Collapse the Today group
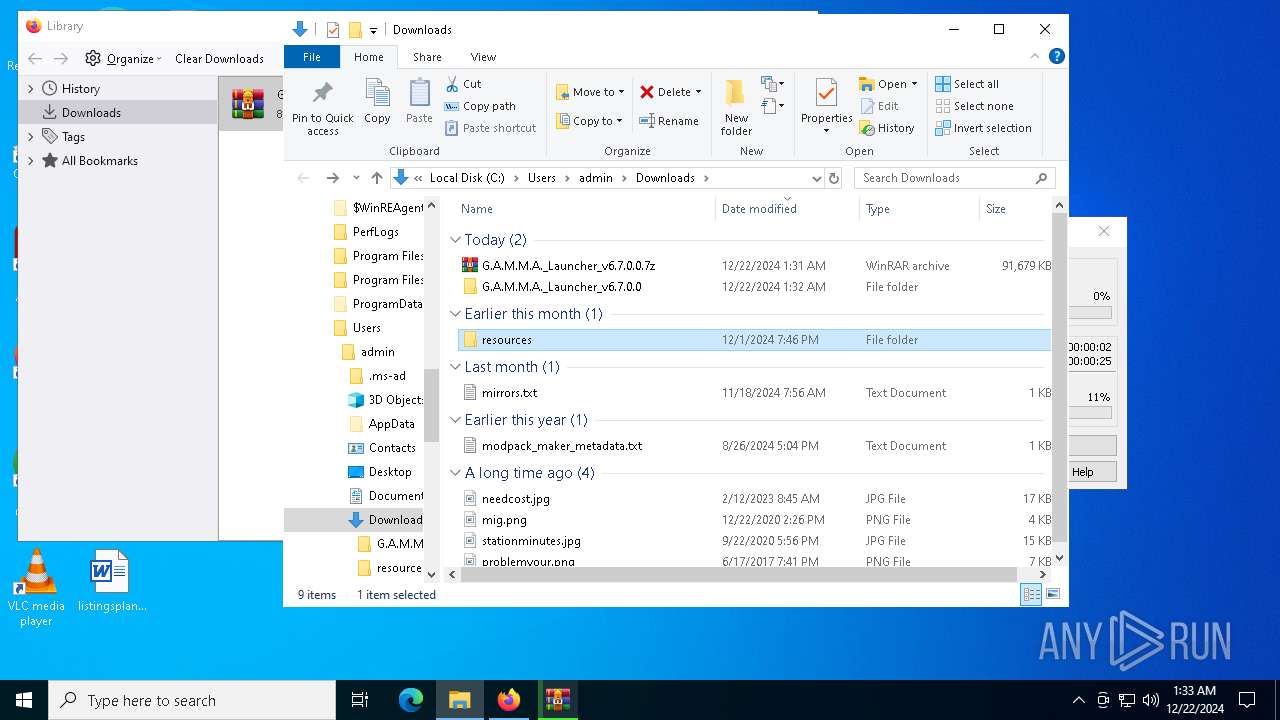This screenshot has height=720, width=1280. click(455, 240)
